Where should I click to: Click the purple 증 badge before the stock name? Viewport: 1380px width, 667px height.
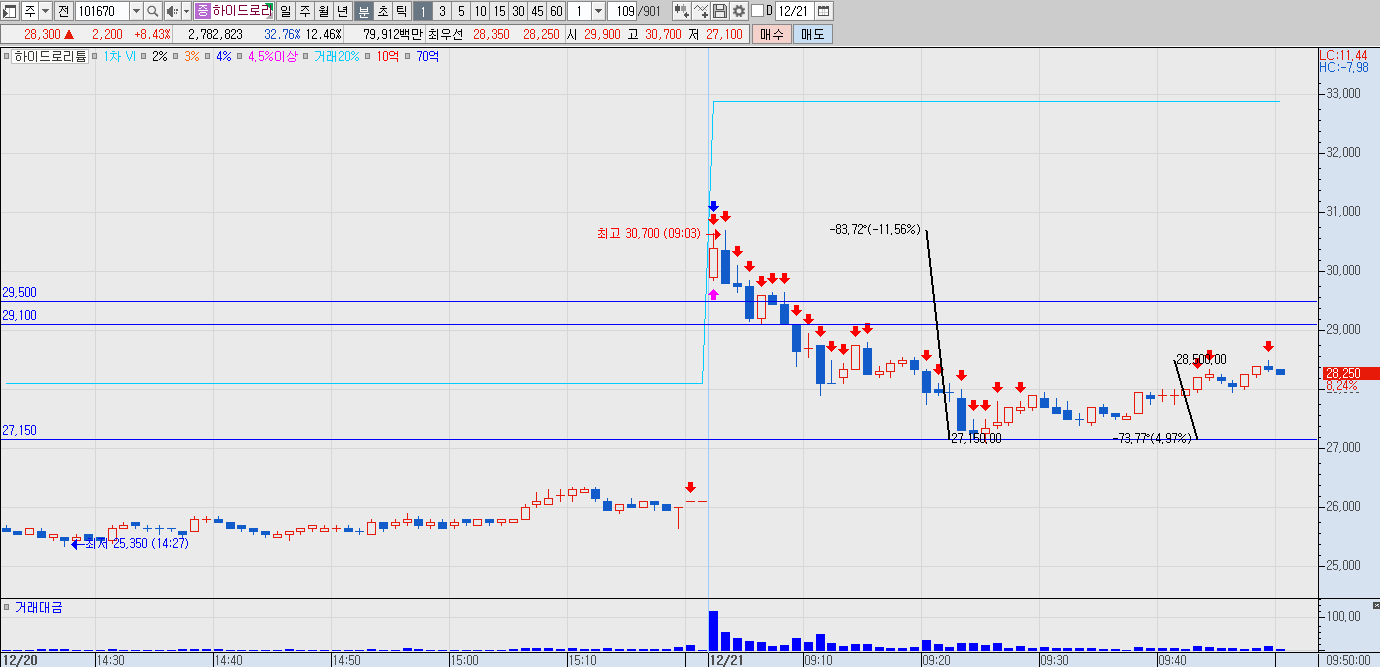click(202, 11)
